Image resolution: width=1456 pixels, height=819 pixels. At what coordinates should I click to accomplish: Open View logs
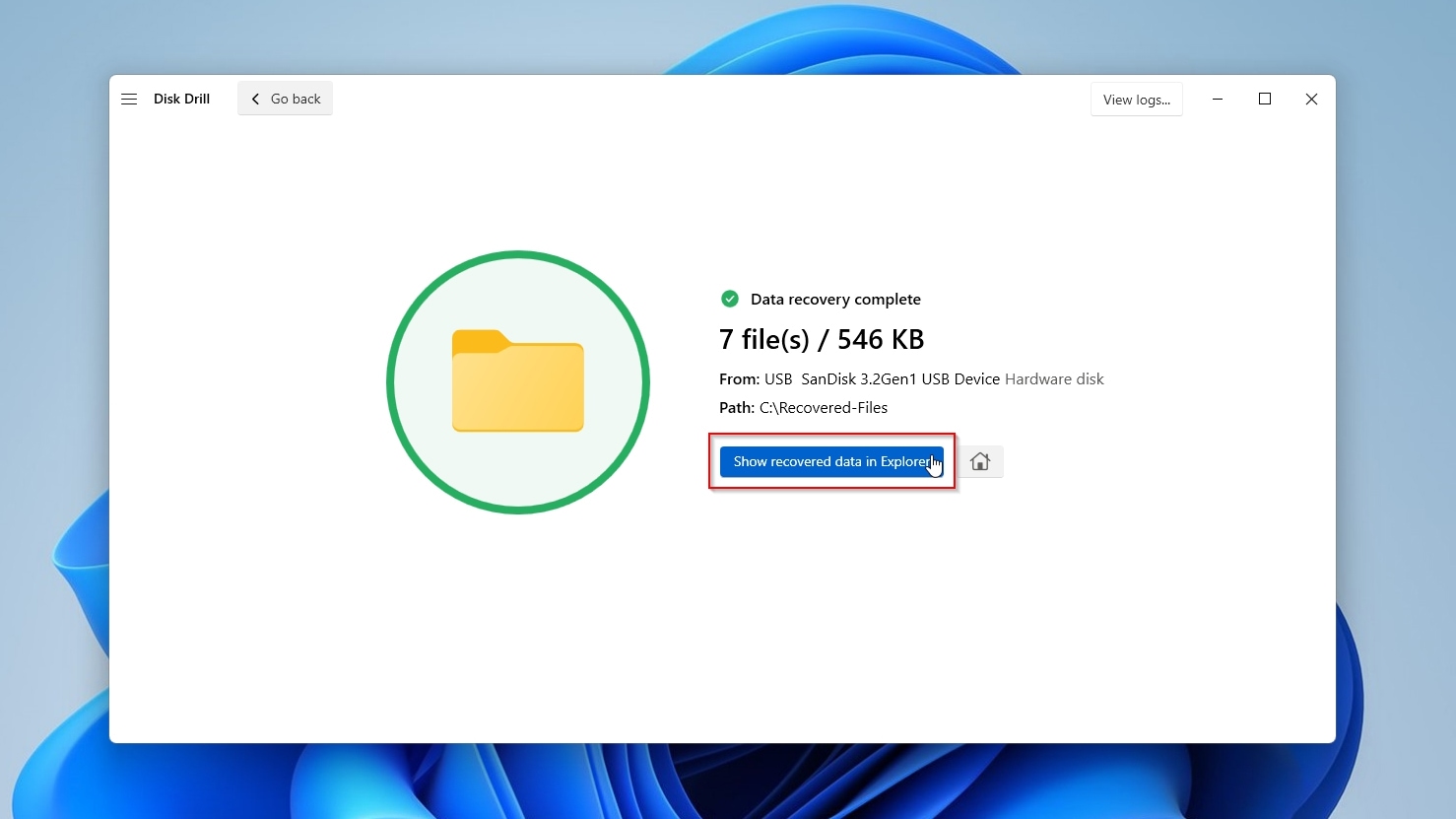[1136, 99]
